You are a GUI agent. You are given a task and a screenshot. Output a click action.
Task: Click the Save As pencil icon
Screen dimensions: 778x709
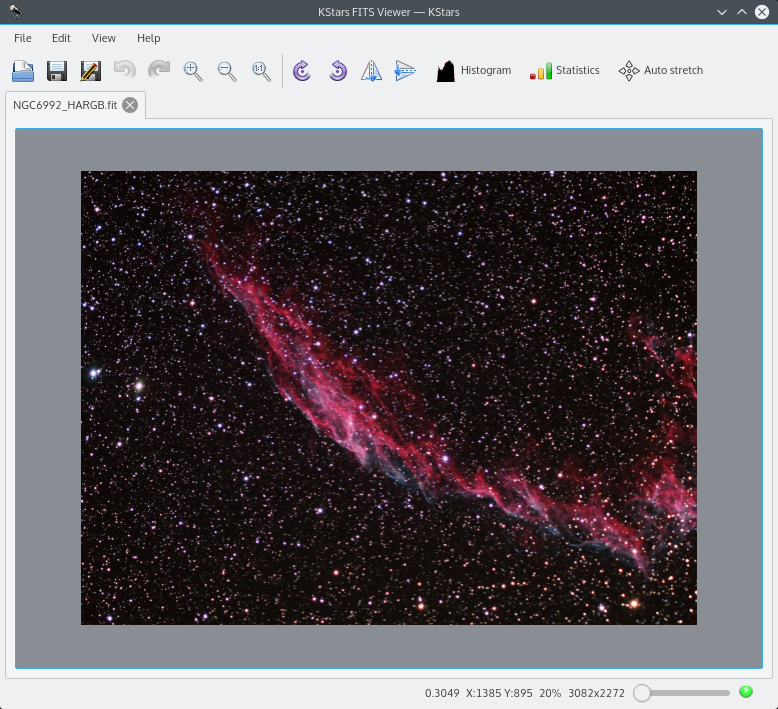(91, 71)
